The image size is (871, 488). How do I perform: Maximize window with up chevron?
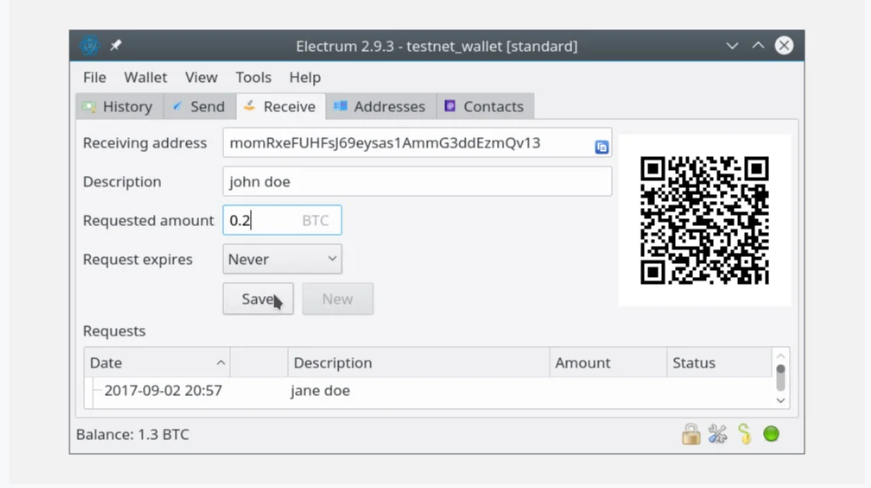tap(758, 46)
